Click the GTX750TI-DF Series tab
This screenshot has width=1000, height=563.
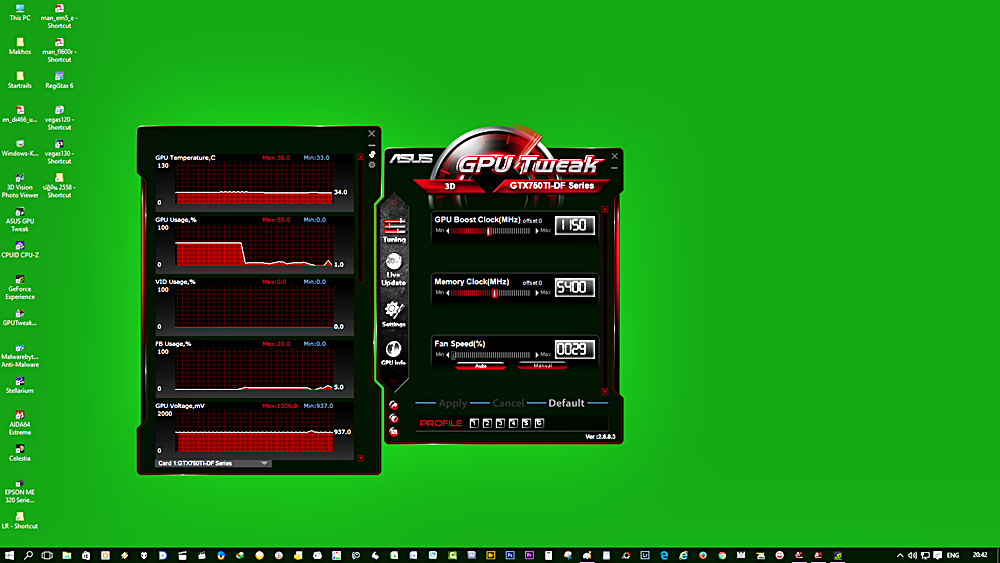point(552,186)
